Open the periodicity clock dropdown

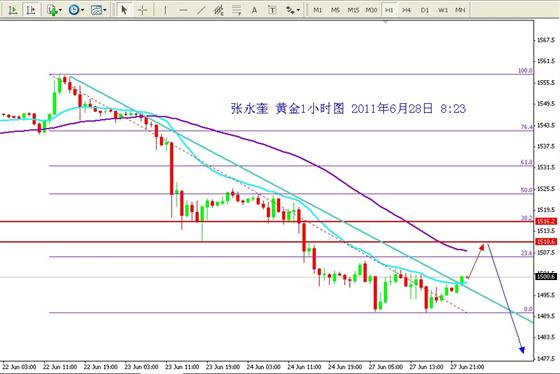[x=76, y=10]
